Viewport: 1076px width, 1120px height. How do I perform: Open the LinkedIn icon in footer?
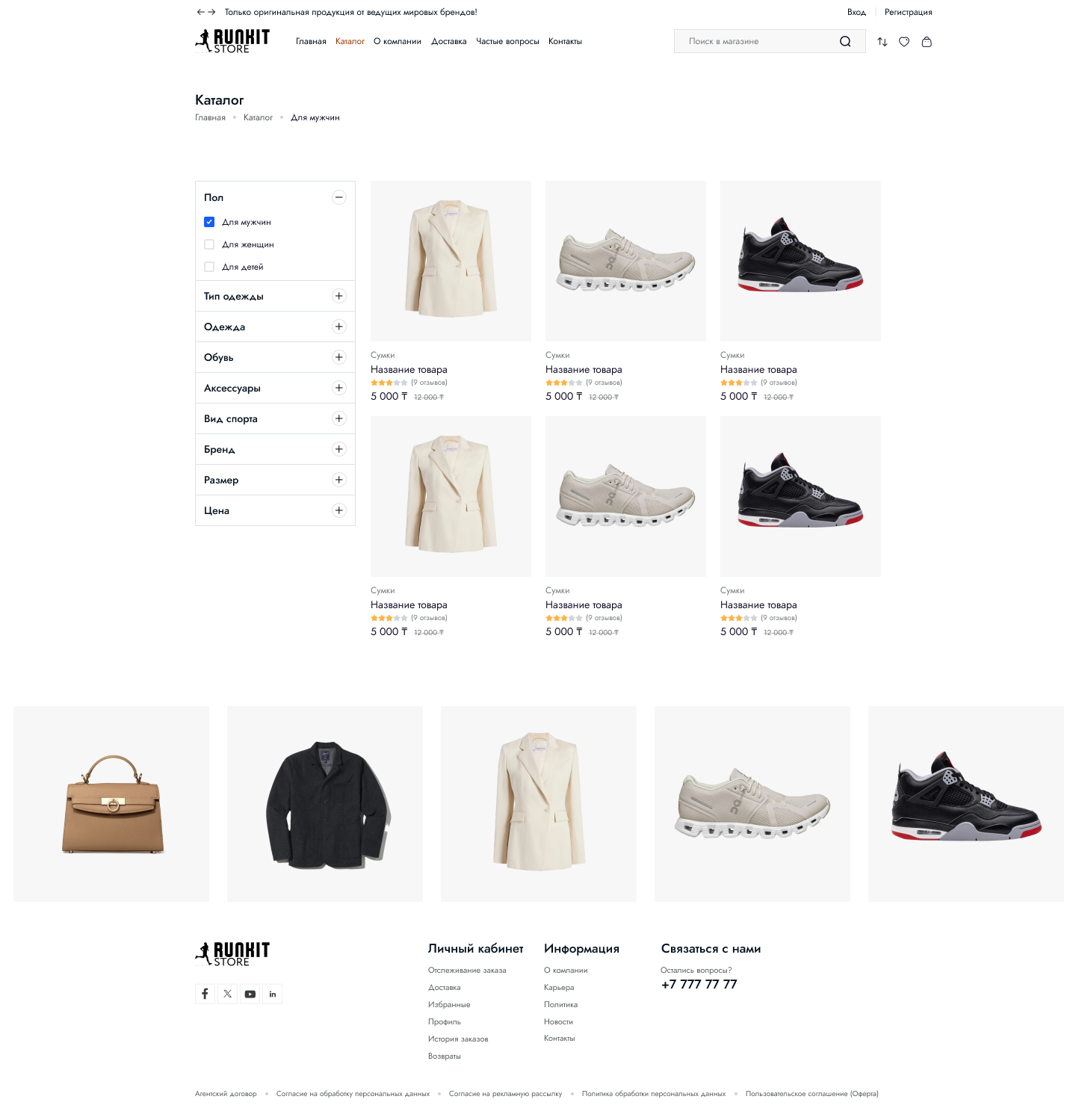[x=273, y=994]
